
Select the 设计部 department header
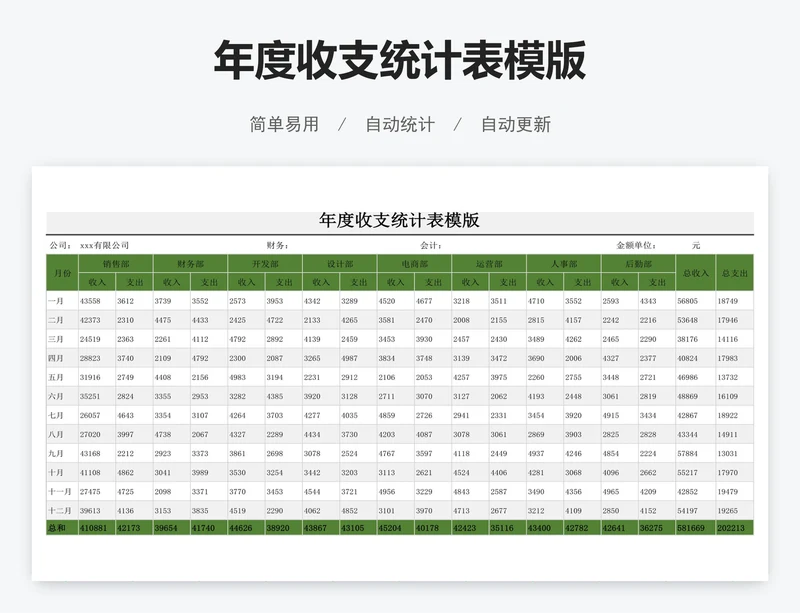(x=340, y=264)
